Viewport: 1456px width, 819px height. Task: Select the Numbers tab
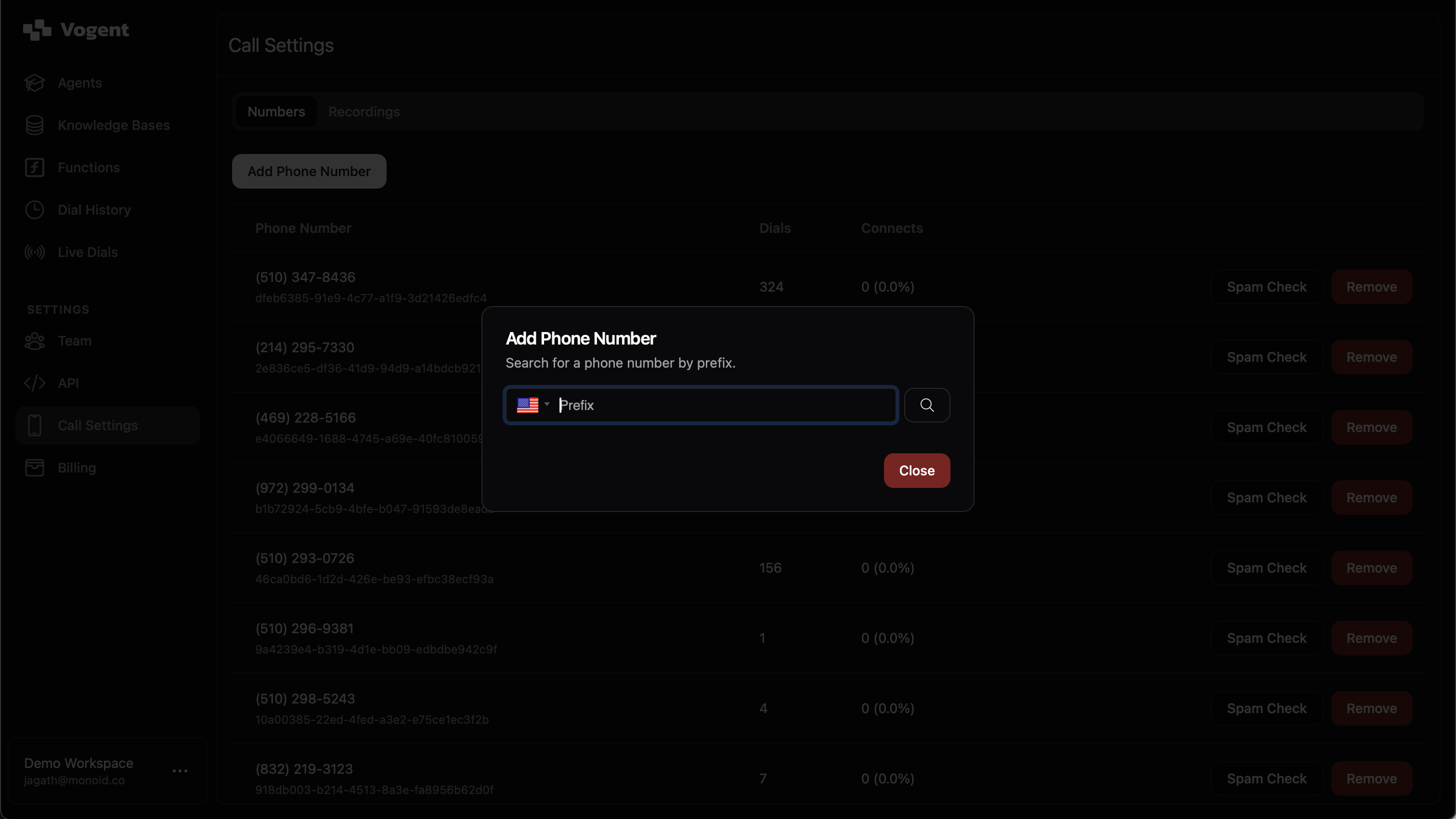coord(276,112)
